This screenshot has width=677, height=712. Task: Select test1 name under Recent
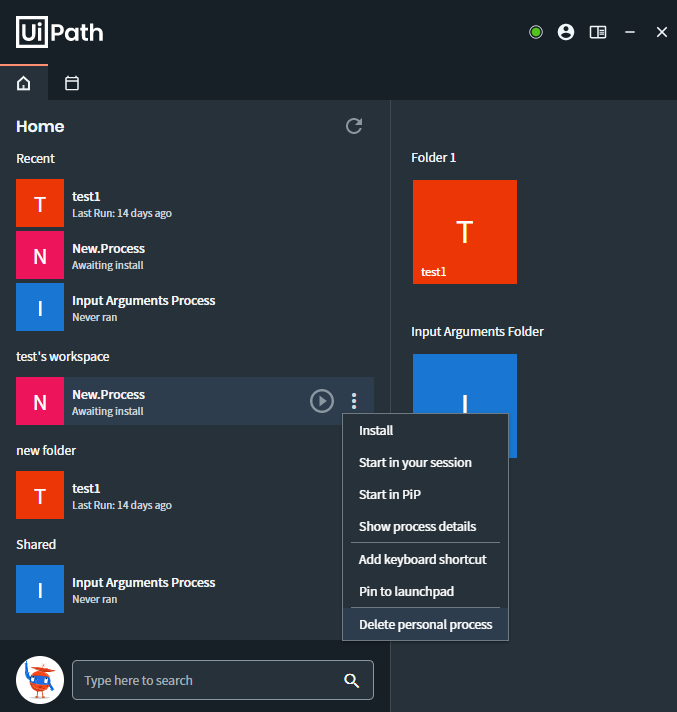coord(86,197)
